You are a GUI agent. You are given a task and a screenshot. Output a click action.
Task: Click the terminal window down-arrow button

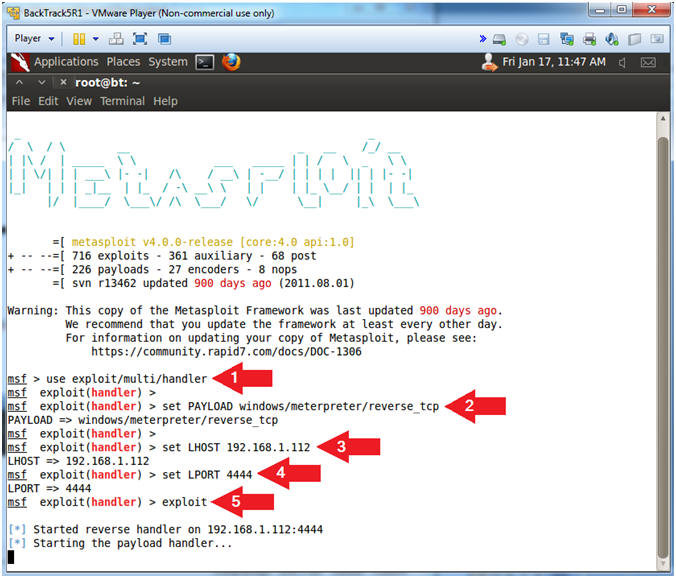click(41, 82)
